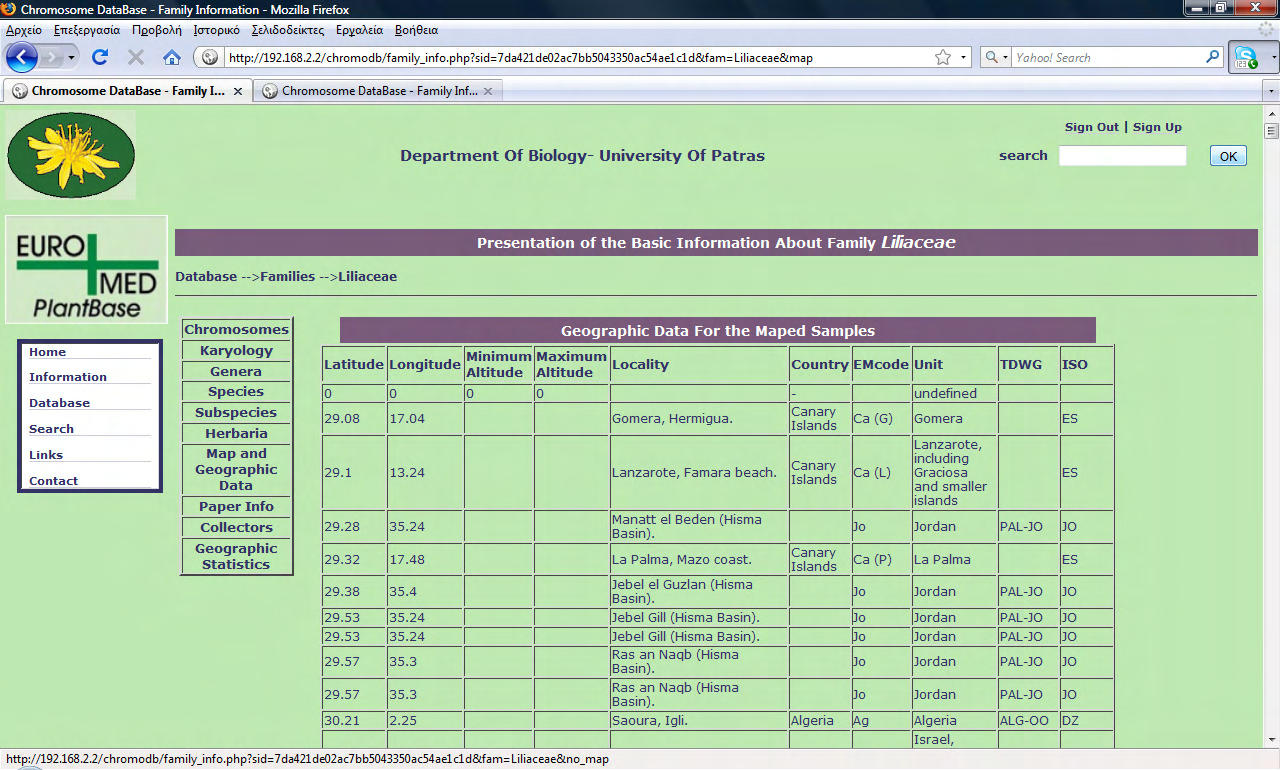Select the Subspecies menu button
Image resolution: width=1280 pixels, height=770 pixels.
pyautogui.click(x=236, y=413)
